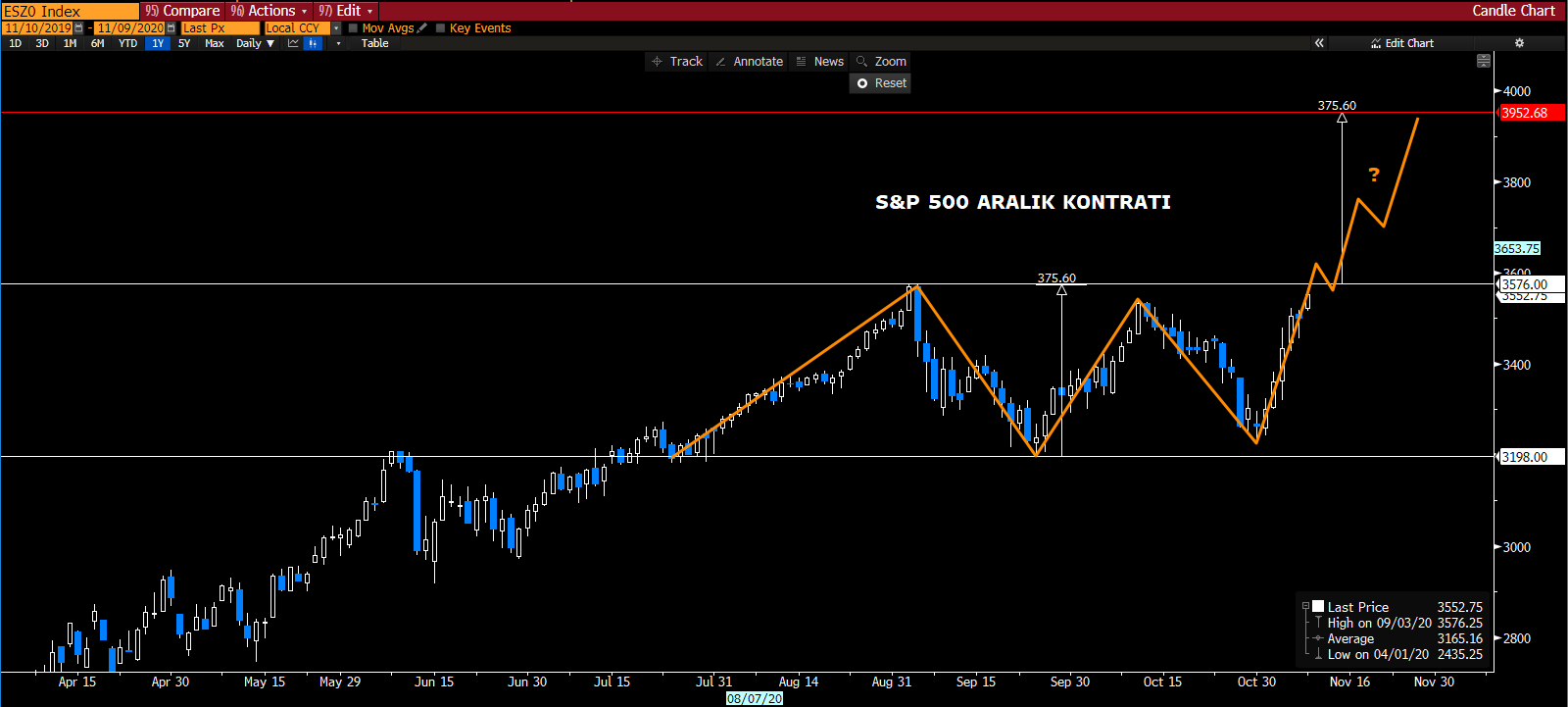Show News overlay on chart
The image size is (1568, 707).
point(820,61)
